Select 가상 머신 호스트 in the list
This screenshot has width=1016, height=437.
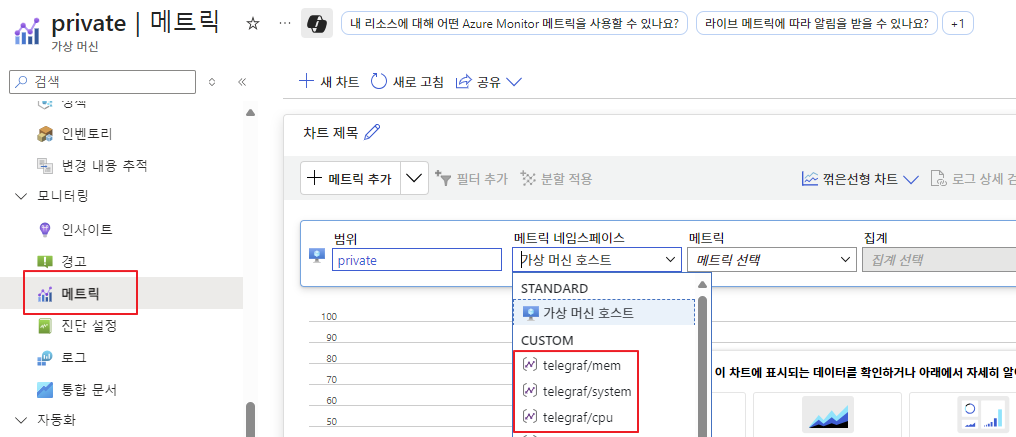tap(604, 313)
